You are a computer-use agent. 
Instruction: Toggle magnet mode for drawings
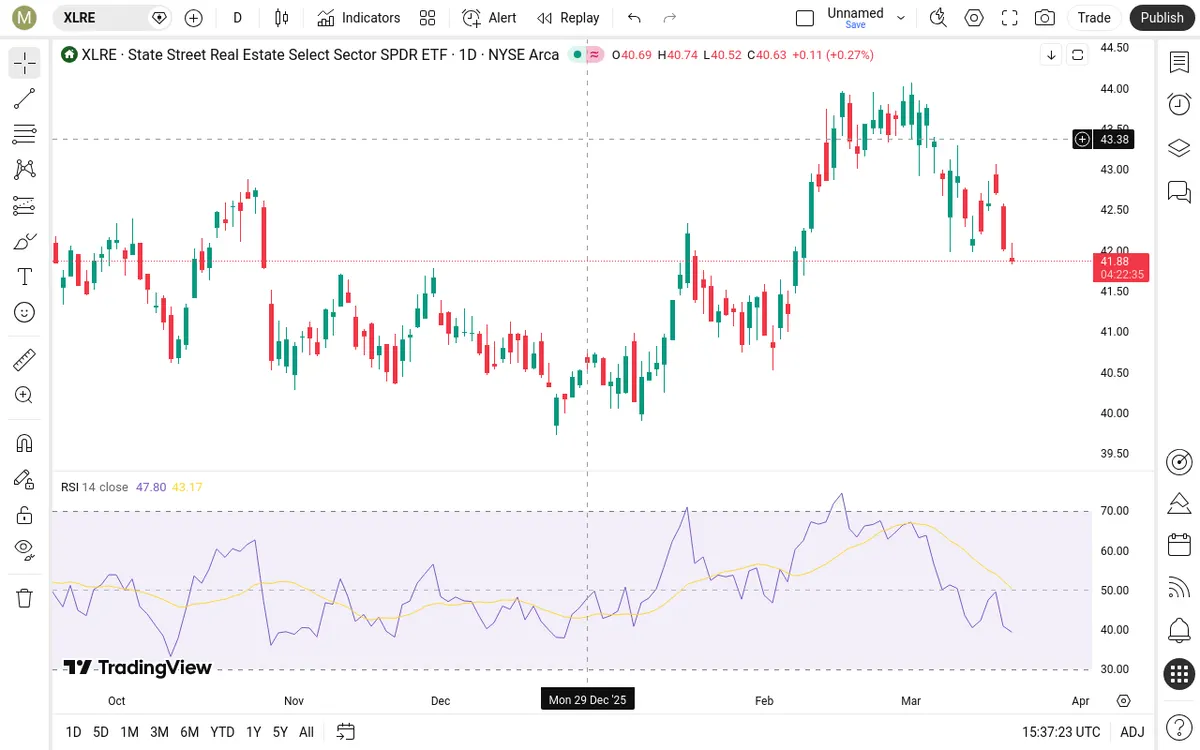click(x=25, y=443)
